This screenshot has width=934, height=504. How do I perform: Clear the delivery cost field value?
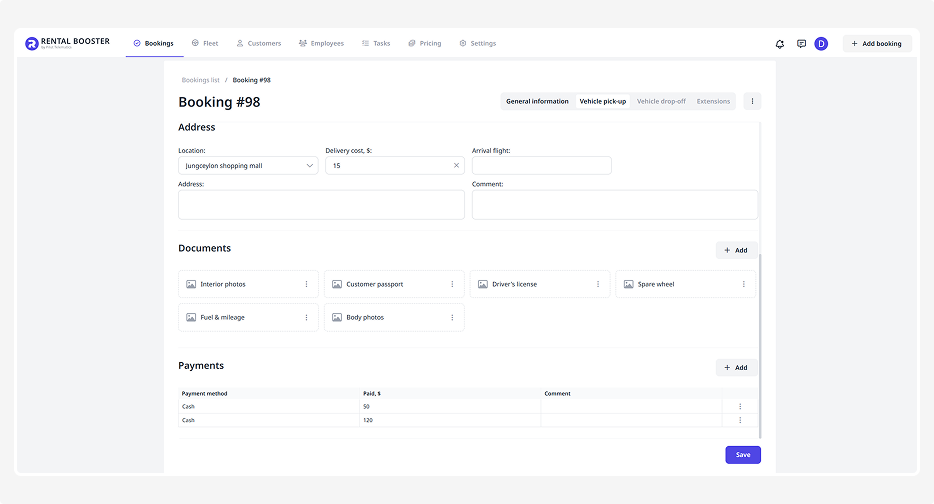[x=456, y=166]
